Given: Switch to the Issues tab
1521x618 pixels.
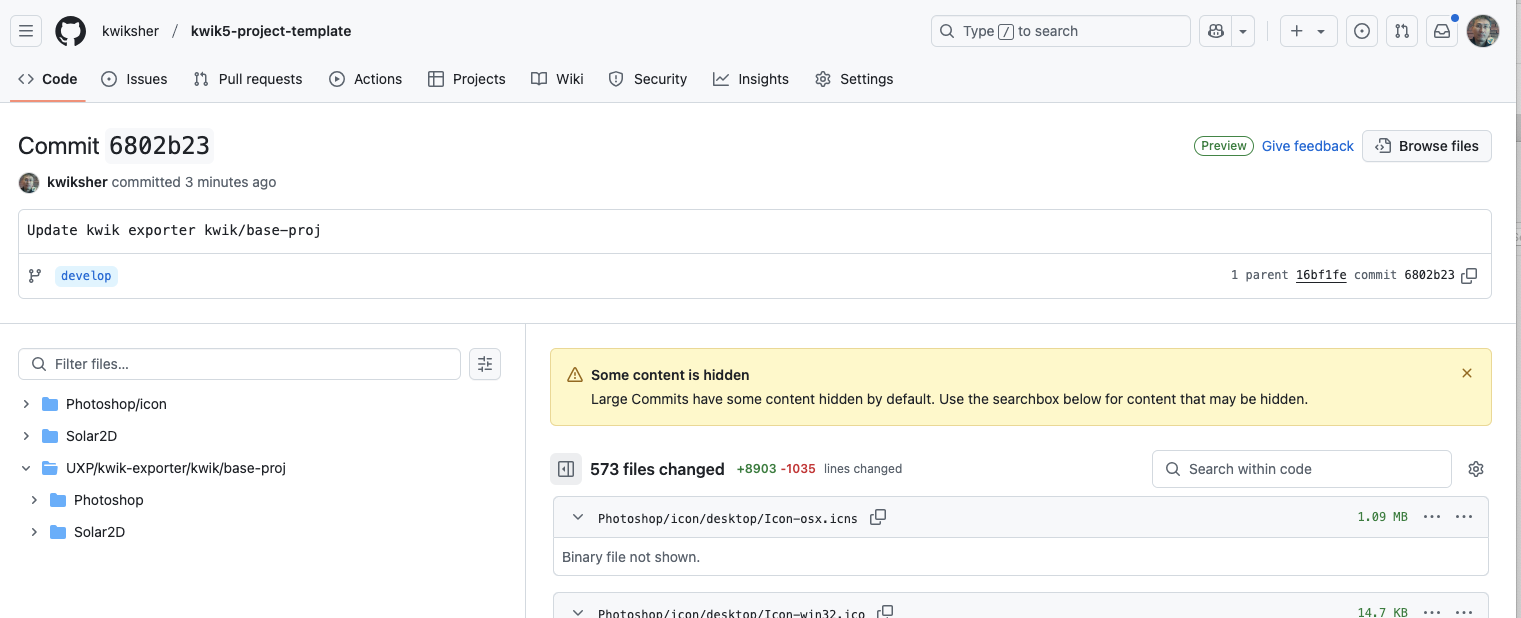Looking at the screenshot, I should (x=134, y=79).
